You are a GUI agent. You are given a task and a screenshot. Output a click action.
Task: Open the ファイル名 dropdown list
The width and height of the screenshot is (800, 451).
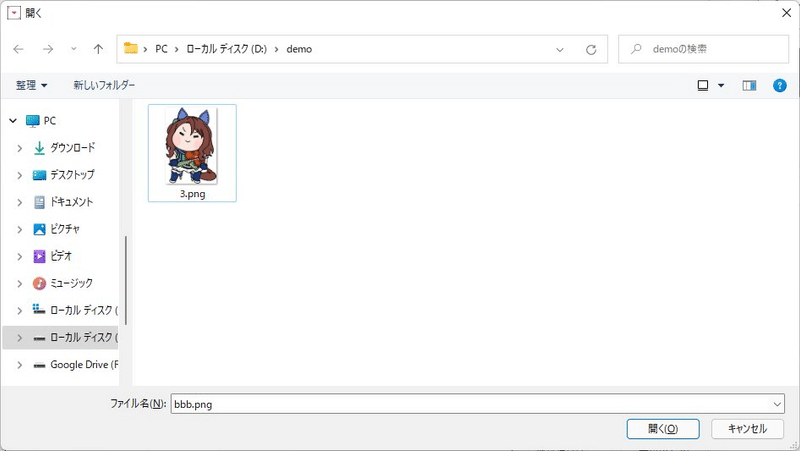pos(777,404)
